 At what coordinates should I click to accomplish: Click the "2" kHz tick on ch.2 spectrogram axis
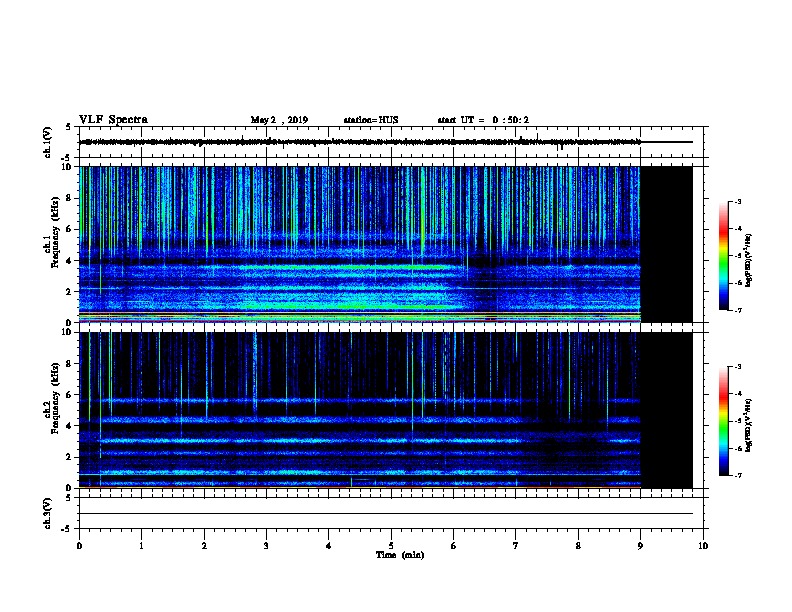click(x=69, y=457)
